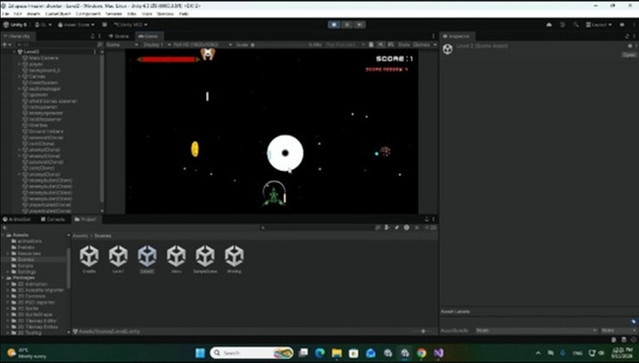This screenshot has width=639, height=363.
Task: Open the Undo History icon
Action: coord(562,25)
